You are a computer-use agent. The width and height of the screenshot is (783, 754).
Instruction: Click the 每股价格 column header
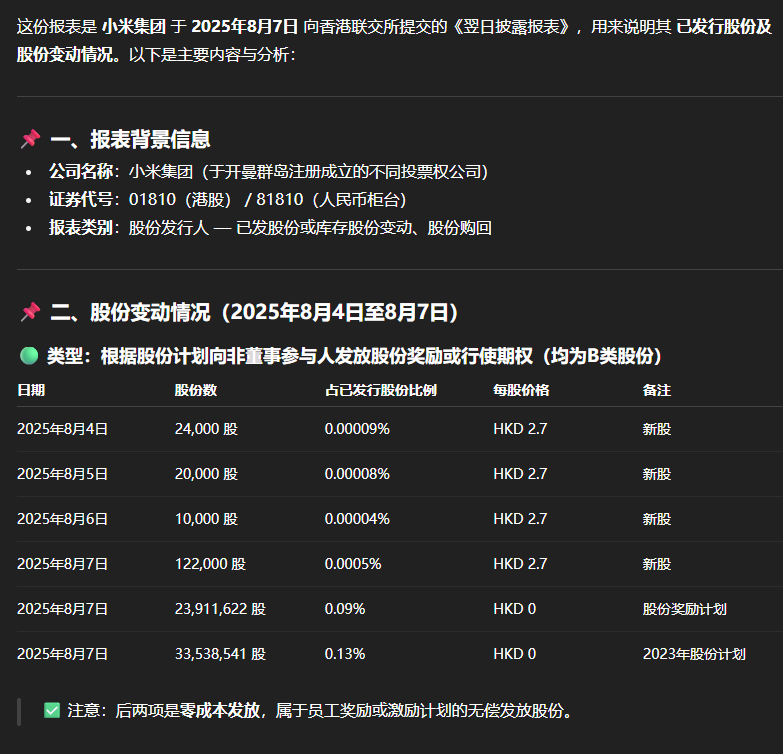coord(521,390)
